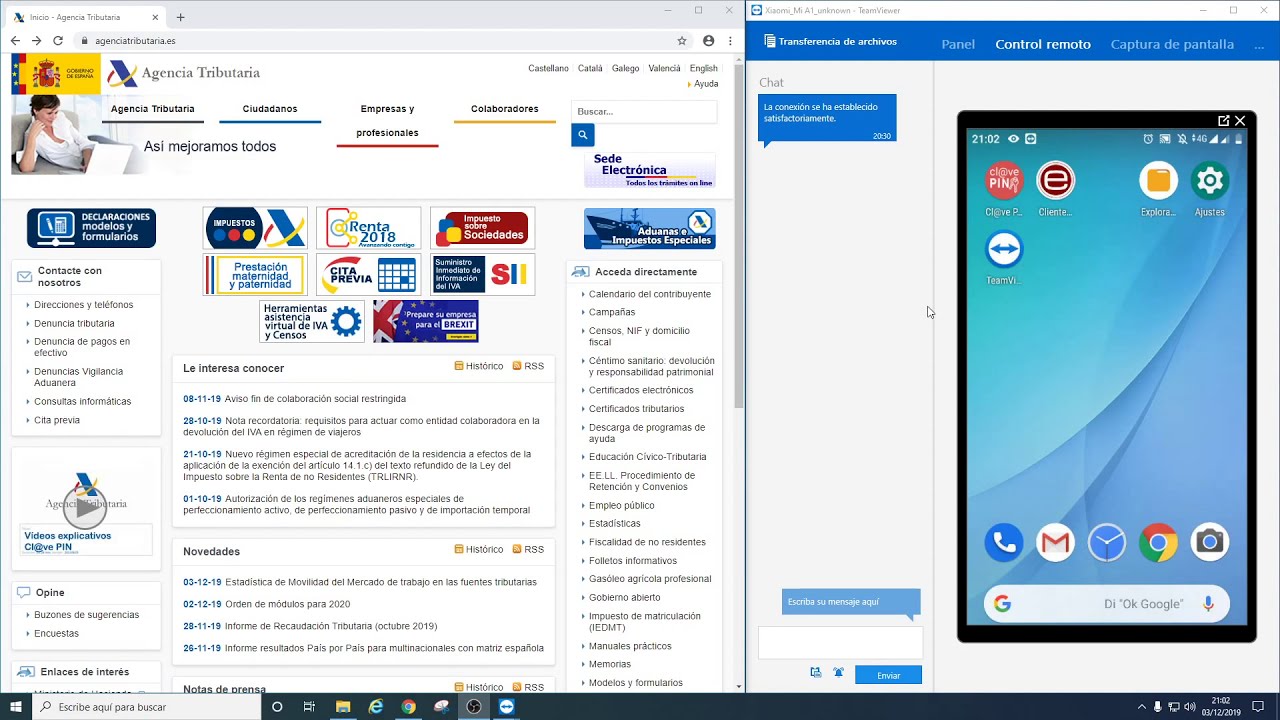Screen dimensions: 1280x720
Task: Open Ajustes settings app on phone
Action: [1210, 181]
